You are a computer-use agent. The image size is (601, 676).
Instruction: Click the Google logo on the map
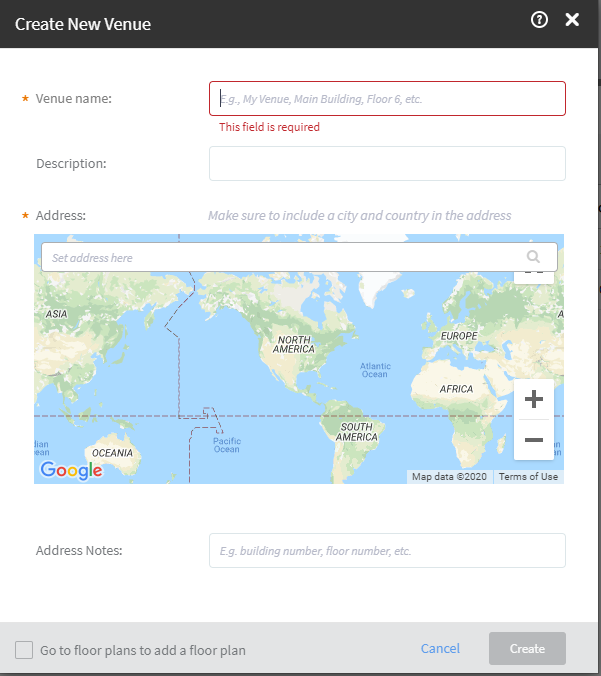coord(71,470)
